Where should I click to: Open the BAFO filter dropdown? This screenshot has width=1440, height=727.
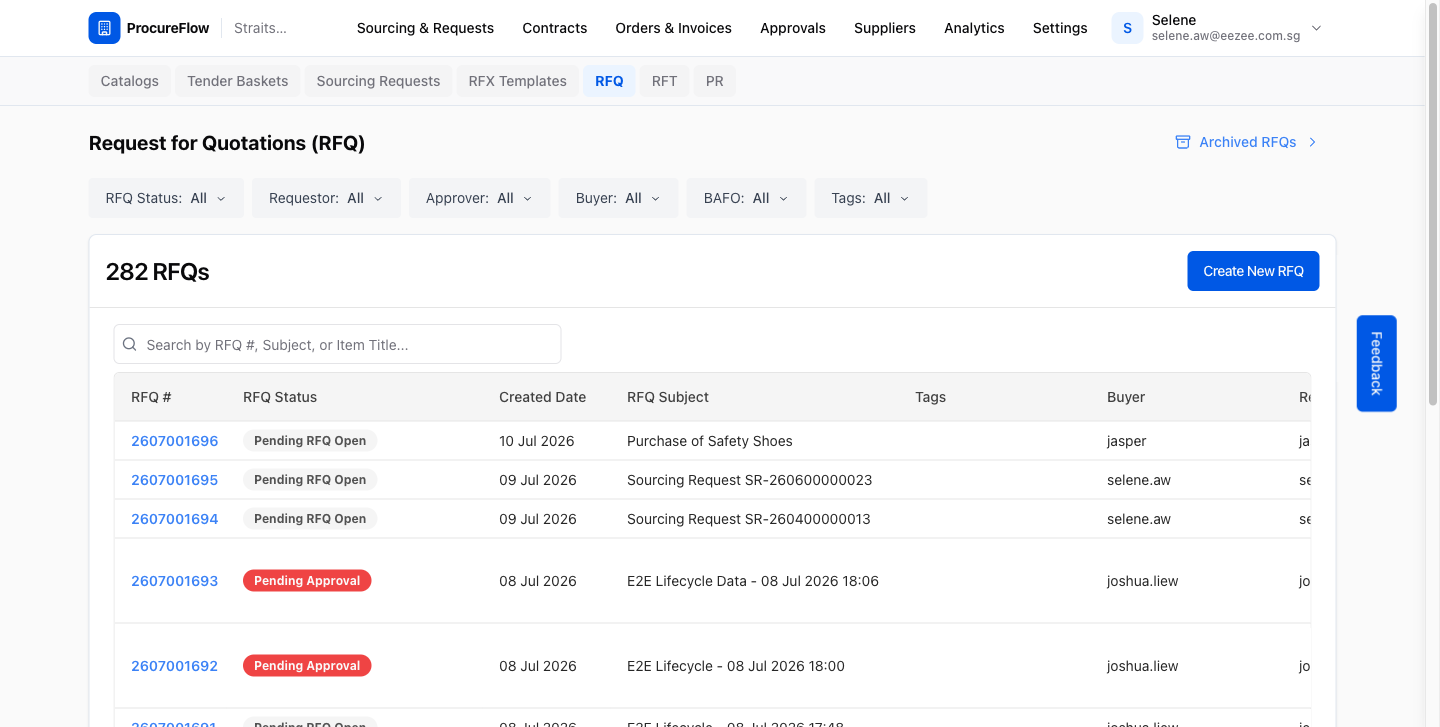click(x=746, y=198)
